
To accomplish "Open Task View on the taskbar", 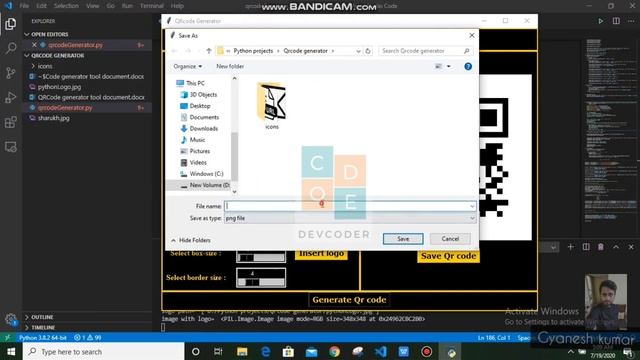I will [x=218, y=351].
